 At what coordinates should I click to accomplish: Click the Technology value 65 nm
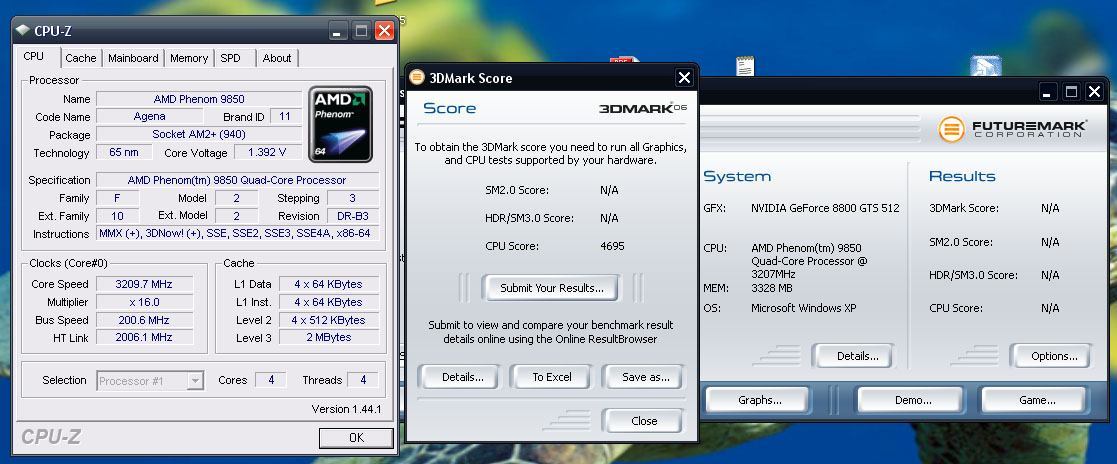[x=125, y=153]
